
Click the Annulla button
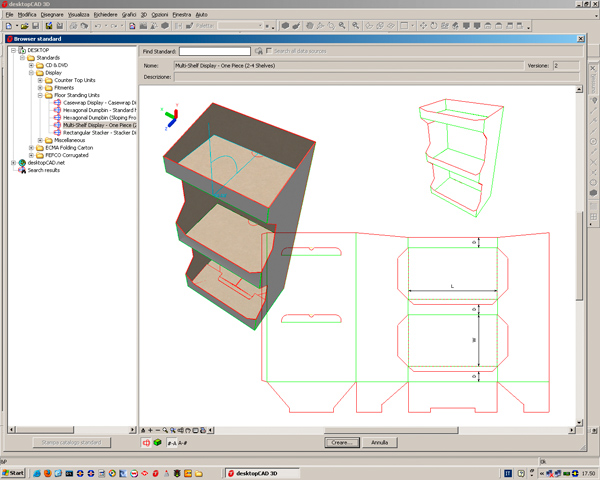point(380,442)
